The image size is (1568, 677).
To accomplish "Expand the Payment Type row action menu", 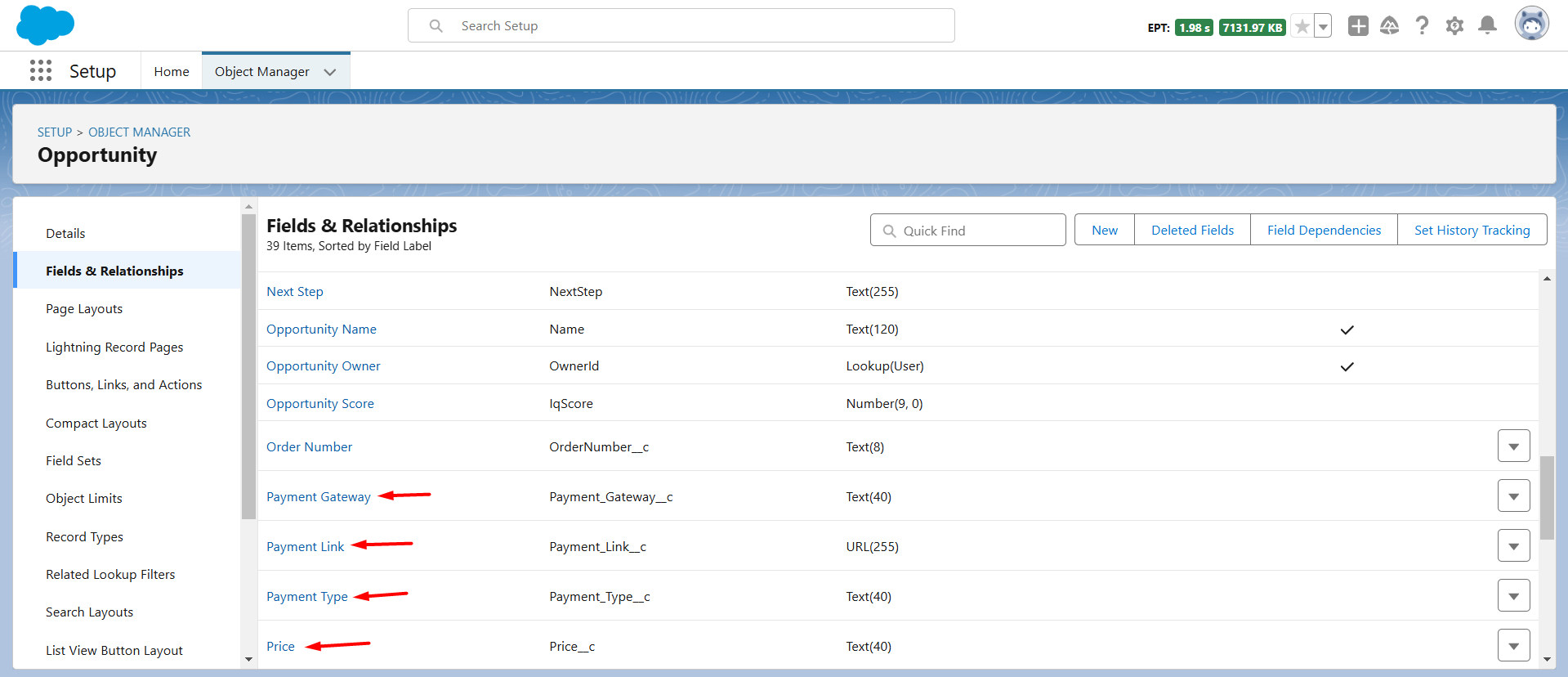I will coord(1514,596).
